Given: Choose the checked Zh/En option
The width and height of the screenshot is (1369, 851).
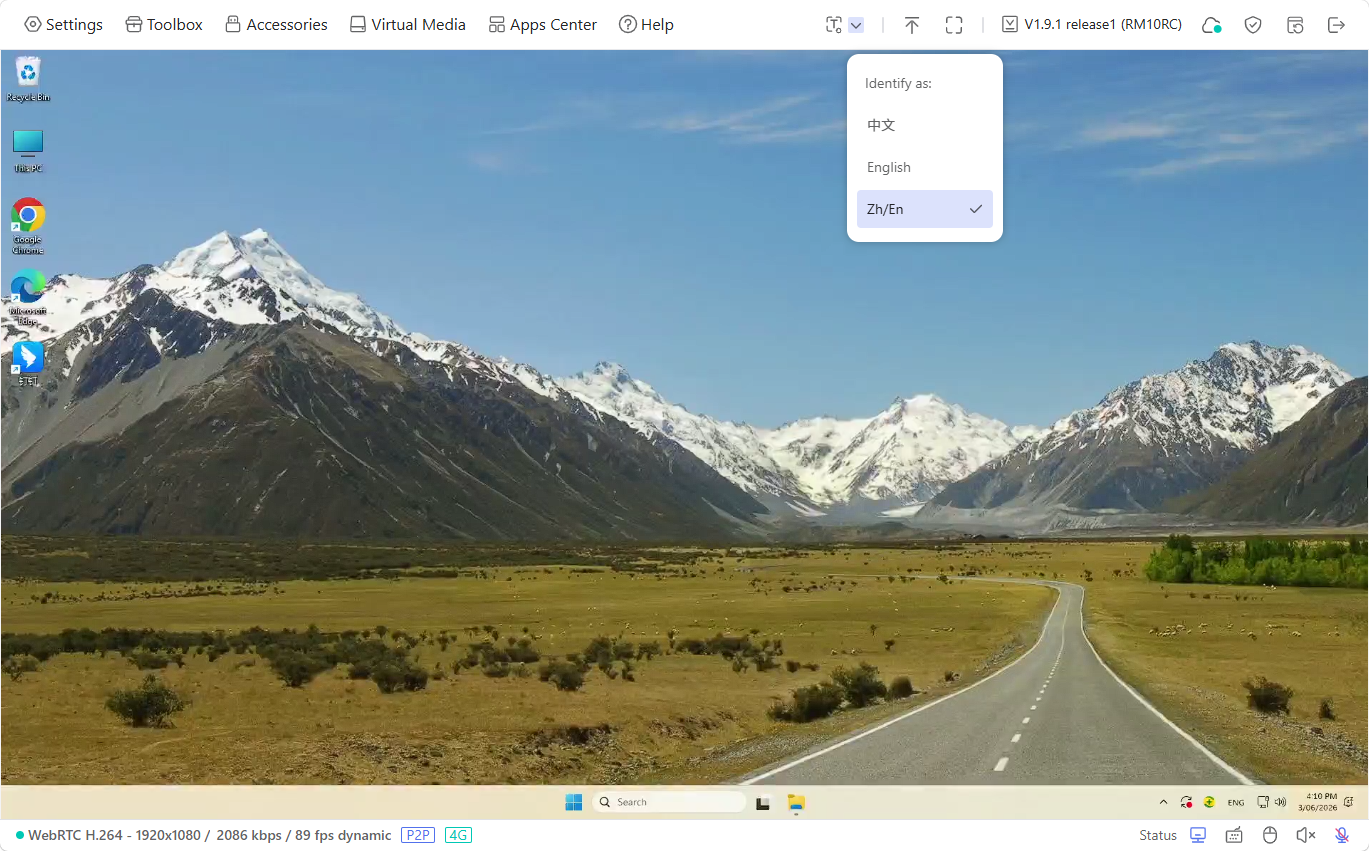Looking at the screenshot, I should click(x=925, y=209).
